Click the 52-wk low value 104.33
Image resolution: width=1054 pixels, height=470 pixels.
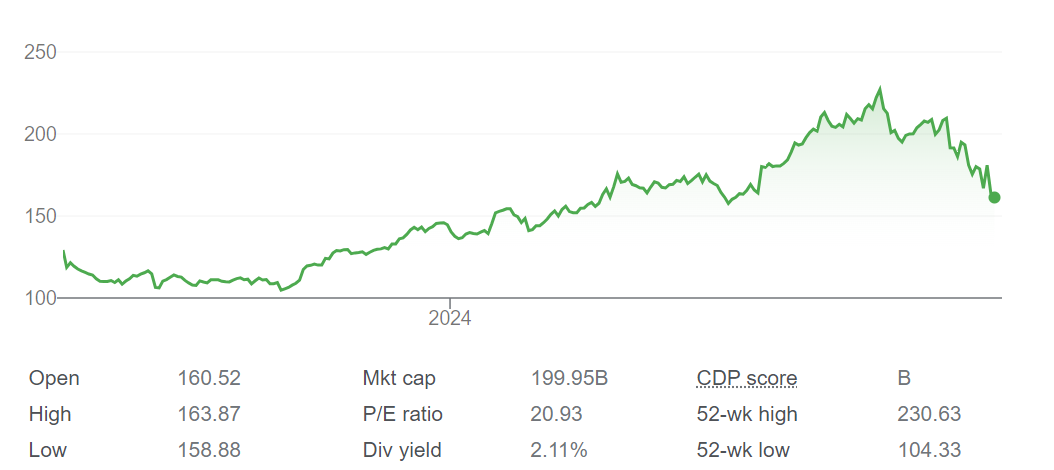929,450
